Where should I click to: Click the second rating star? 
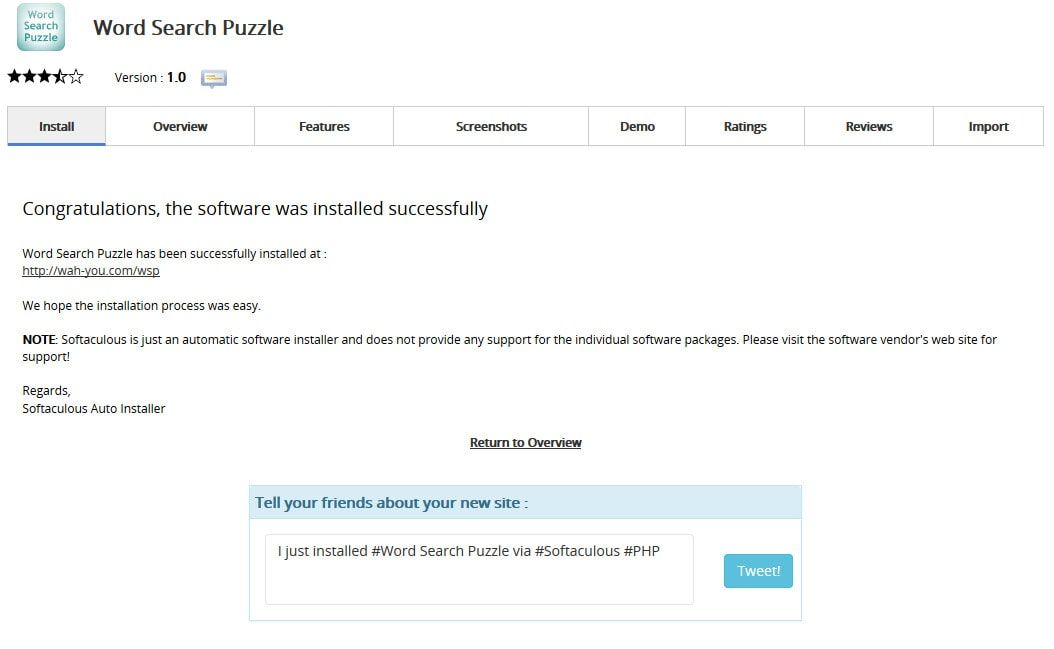(30, 76)
